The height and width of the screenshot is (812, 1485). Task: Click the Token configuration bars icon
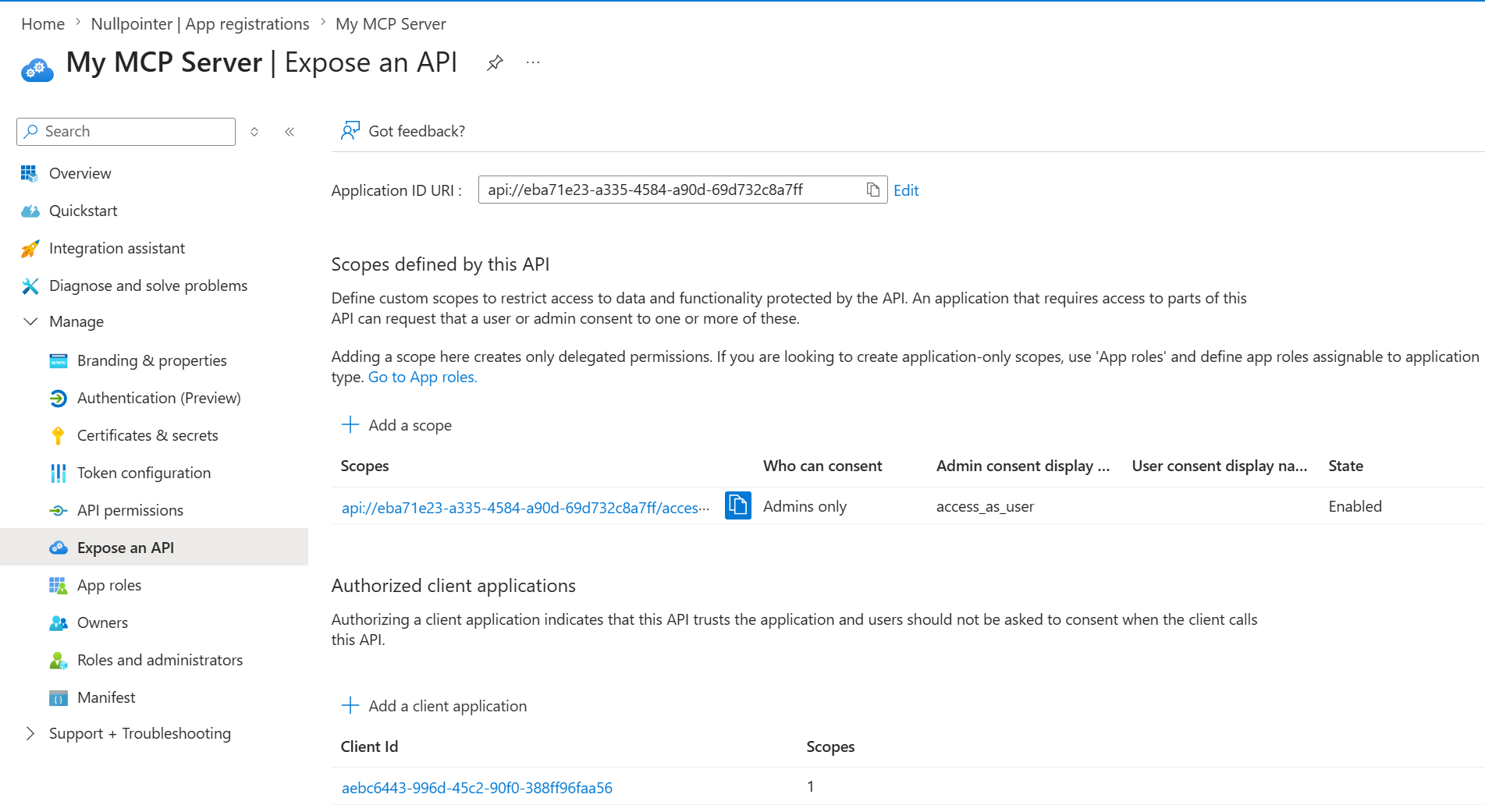point(59,473)
